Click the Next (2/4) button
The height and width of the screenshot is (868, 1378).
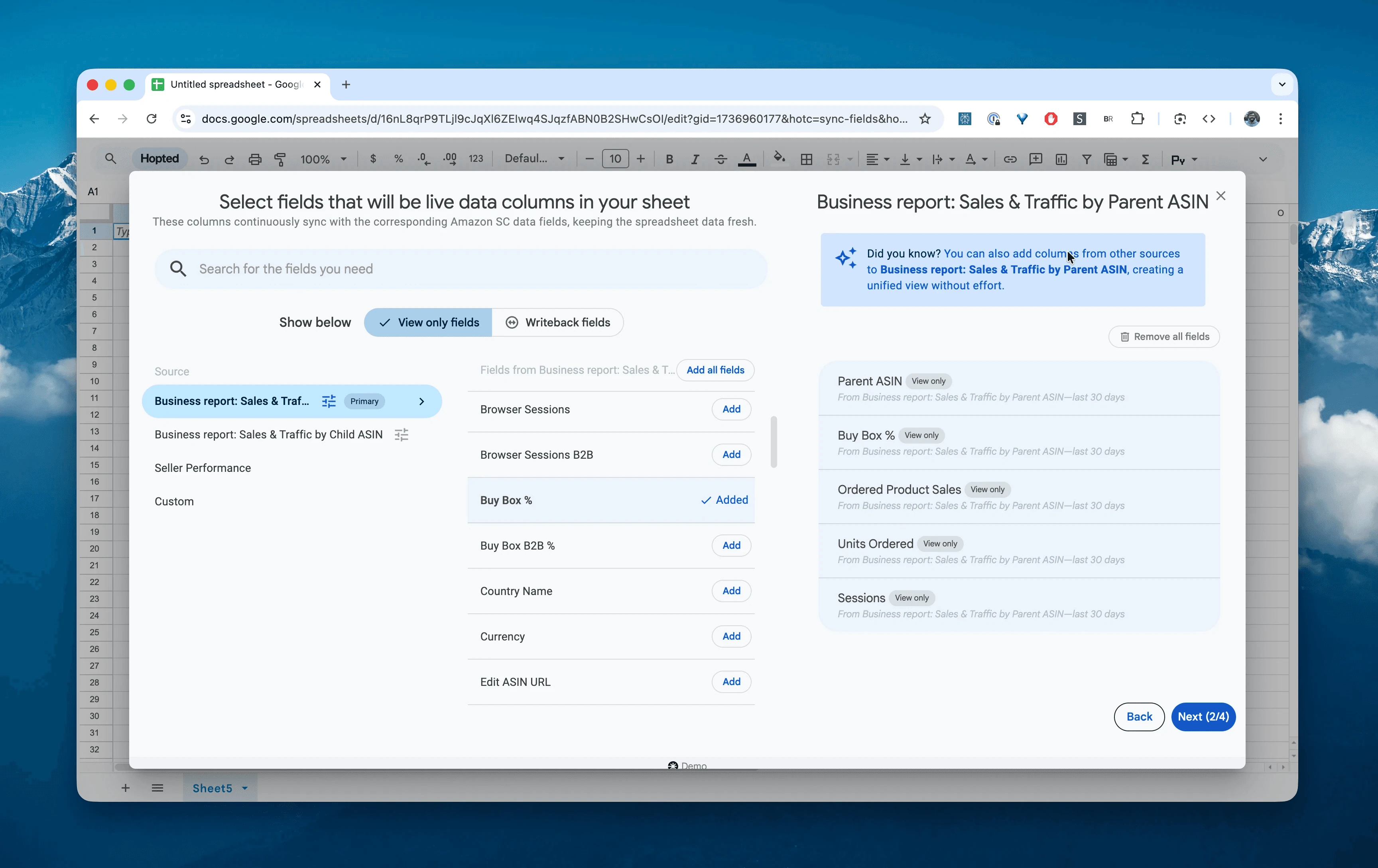pyautogui.click(x=1203, y=717)
